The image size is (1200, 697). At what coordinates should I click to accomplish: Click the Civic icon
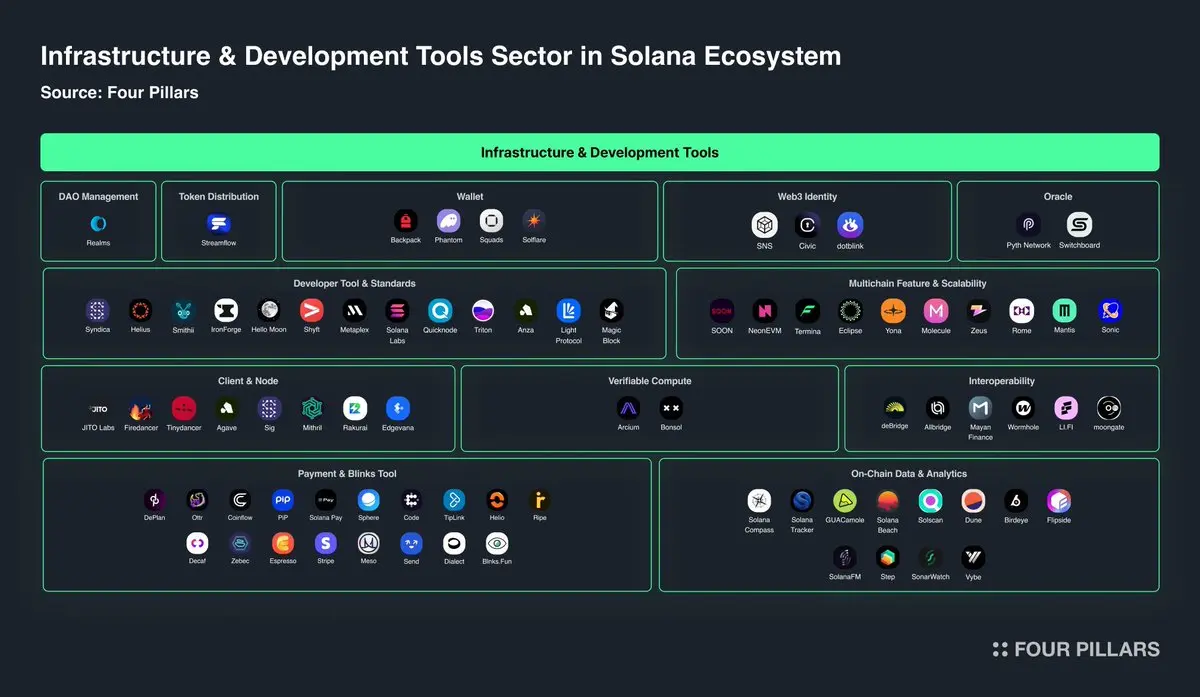807,225
